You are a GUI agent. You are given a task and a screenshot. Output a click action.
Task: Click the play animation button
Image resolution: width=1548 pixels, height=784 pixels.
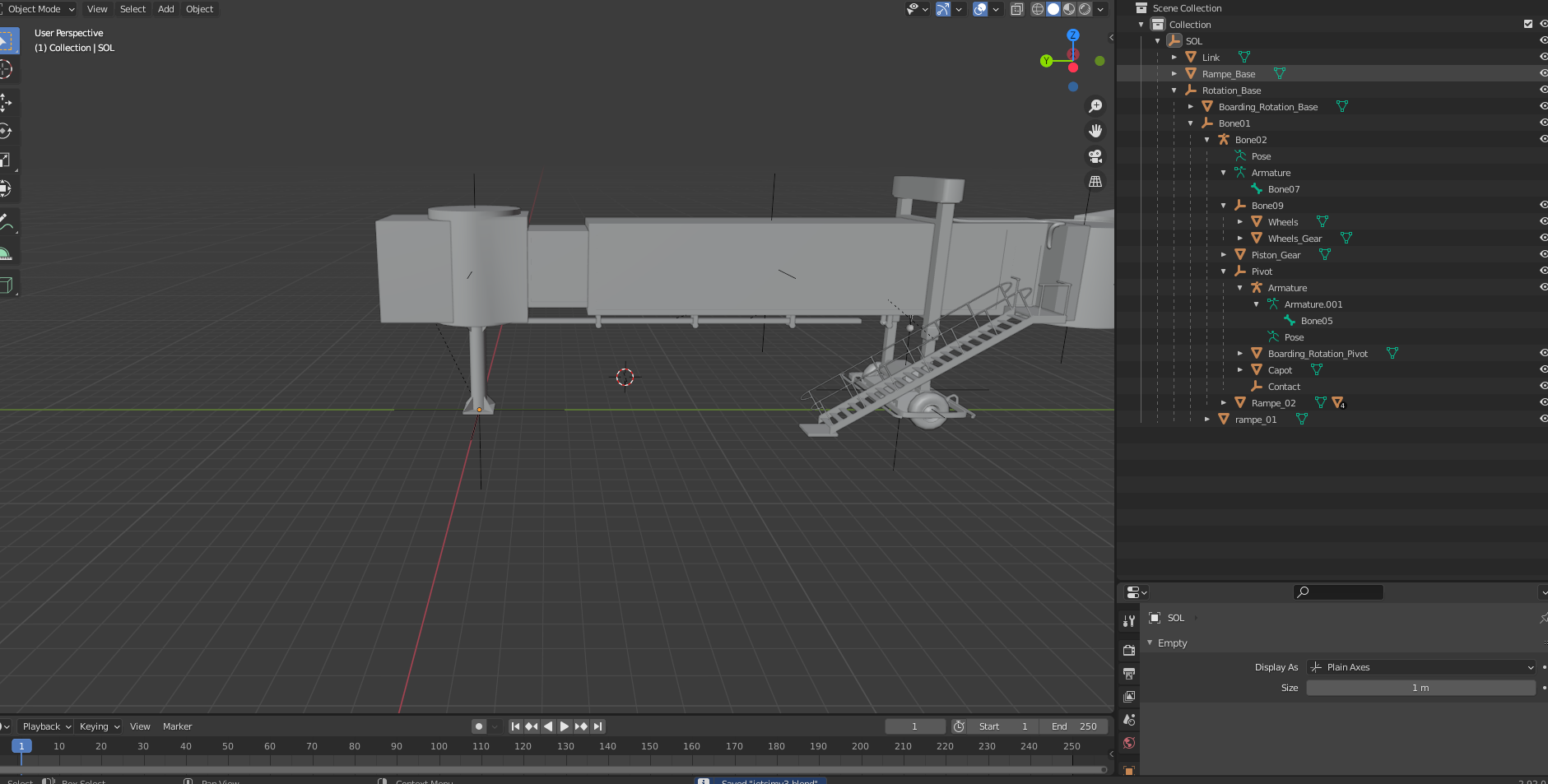[x=565, y=726]
